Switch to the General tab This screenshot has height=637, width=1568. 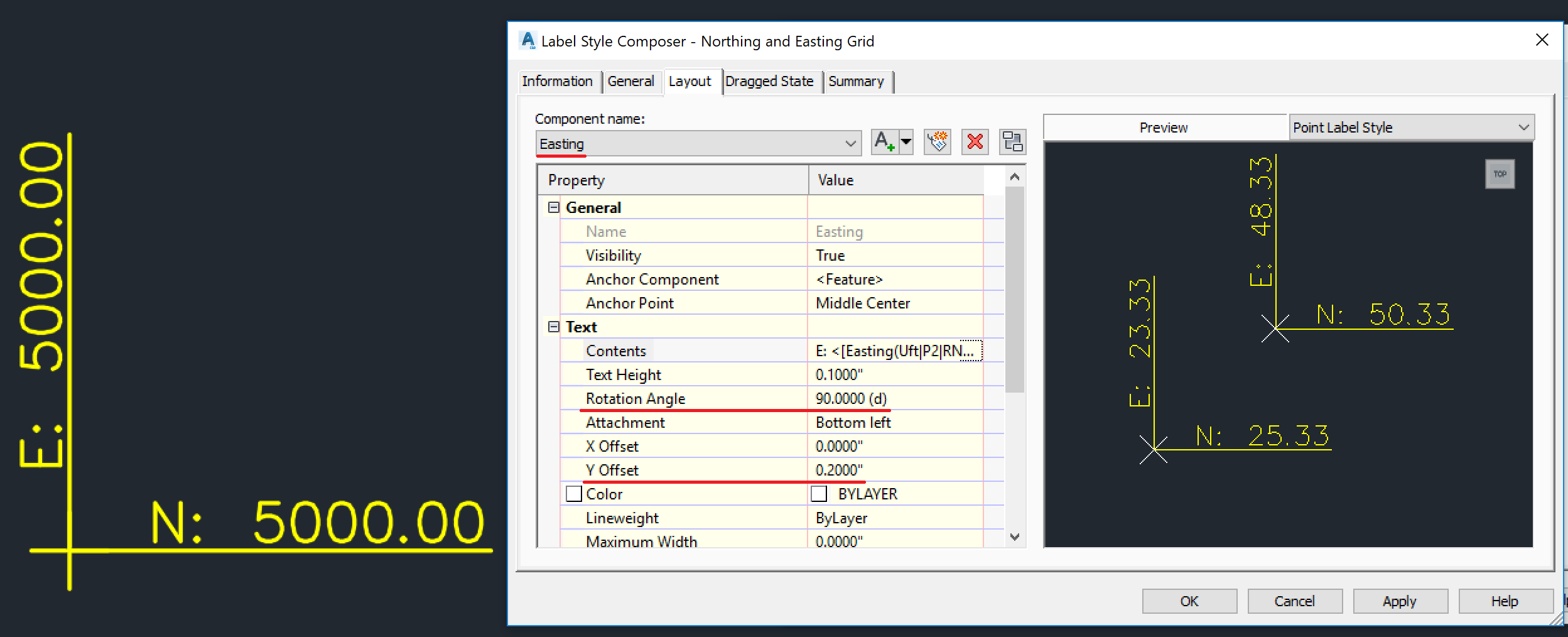(x=631, y=82)
